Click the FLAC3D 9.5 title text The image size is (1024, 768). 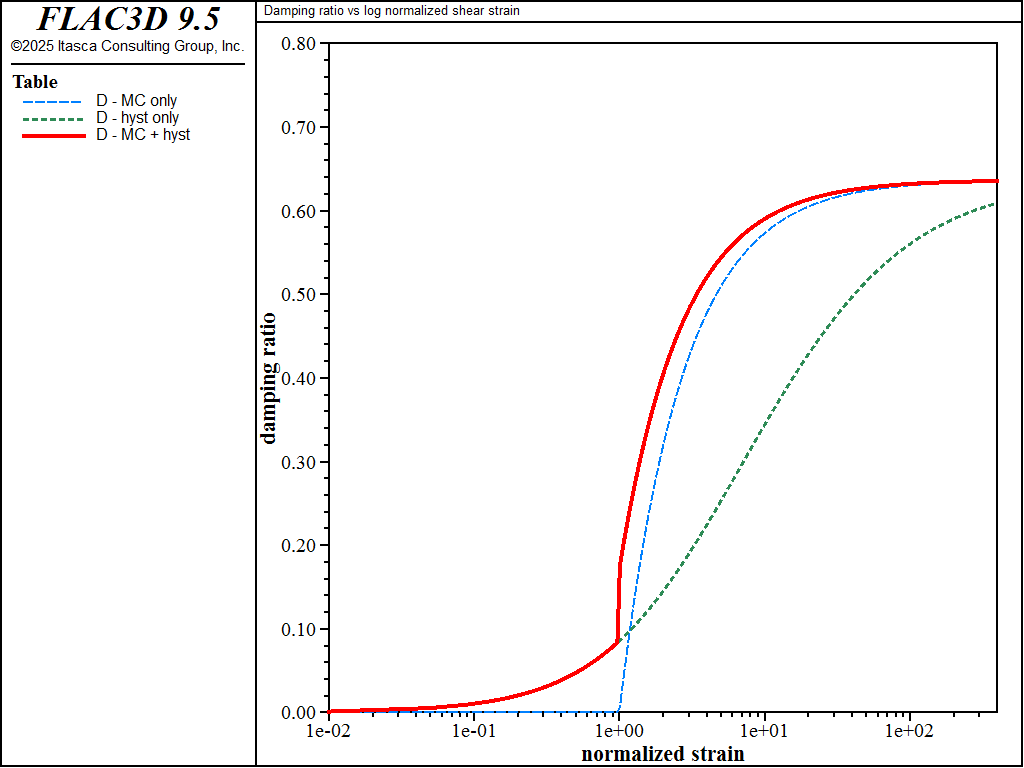pos(128,19)
